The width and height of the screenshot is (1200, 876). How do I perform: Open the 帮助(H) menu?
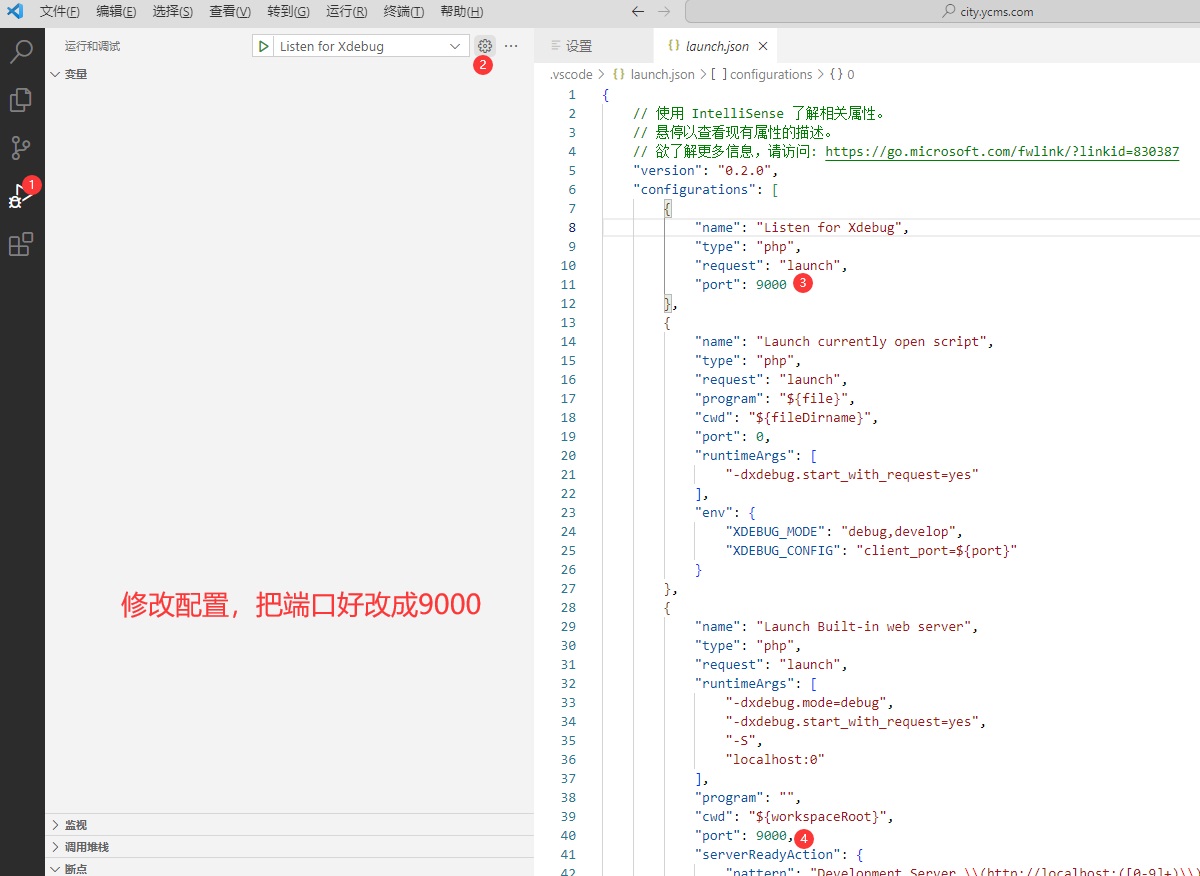(461, 12)
